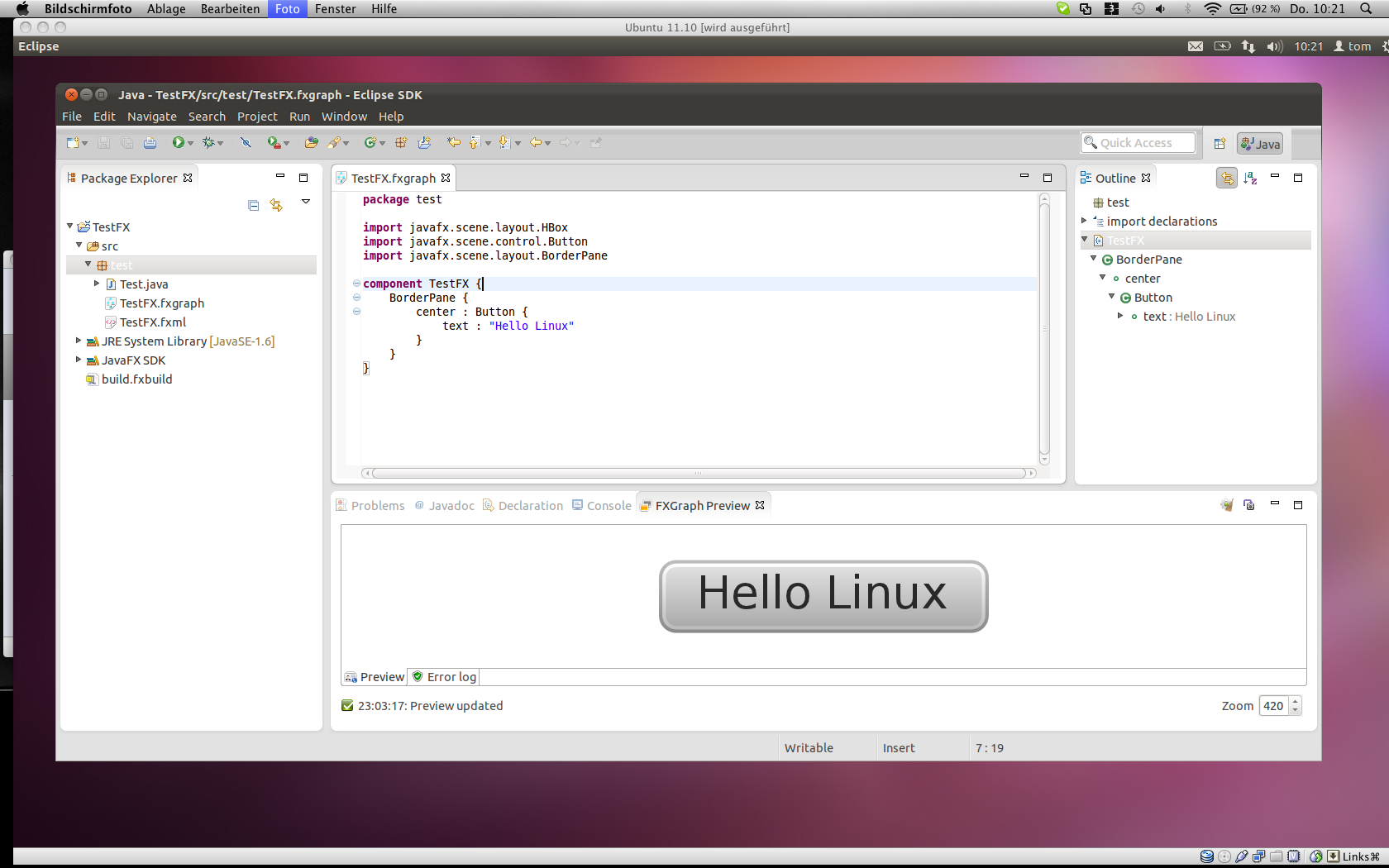The image size is (1389, 868).
Task: Open the Package Explorer view menu dropdown
Action: (x=305, y=202)
